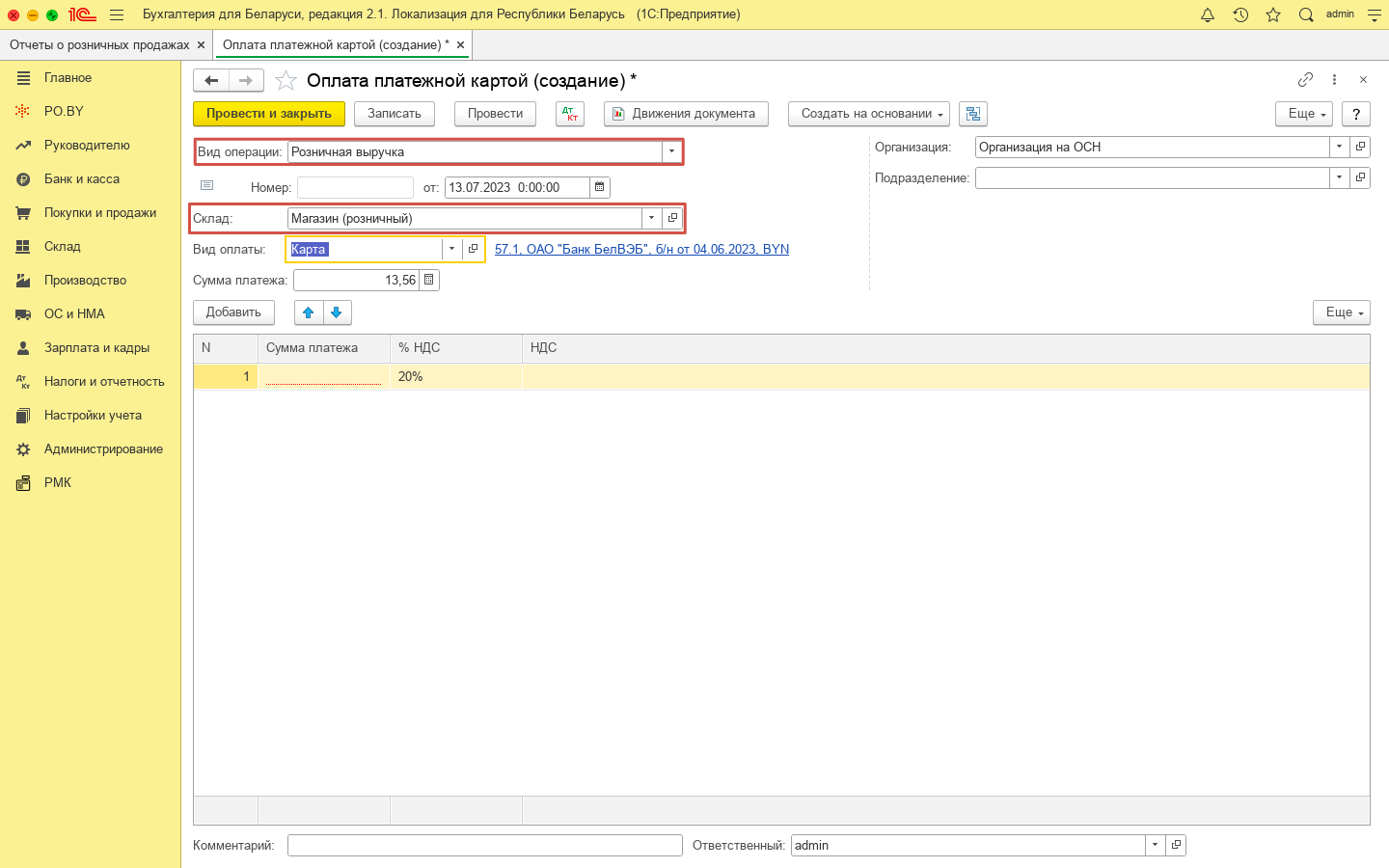The image size is (1389, 868).
Task: Open the history clock icon
Action: click(1240, 14)
